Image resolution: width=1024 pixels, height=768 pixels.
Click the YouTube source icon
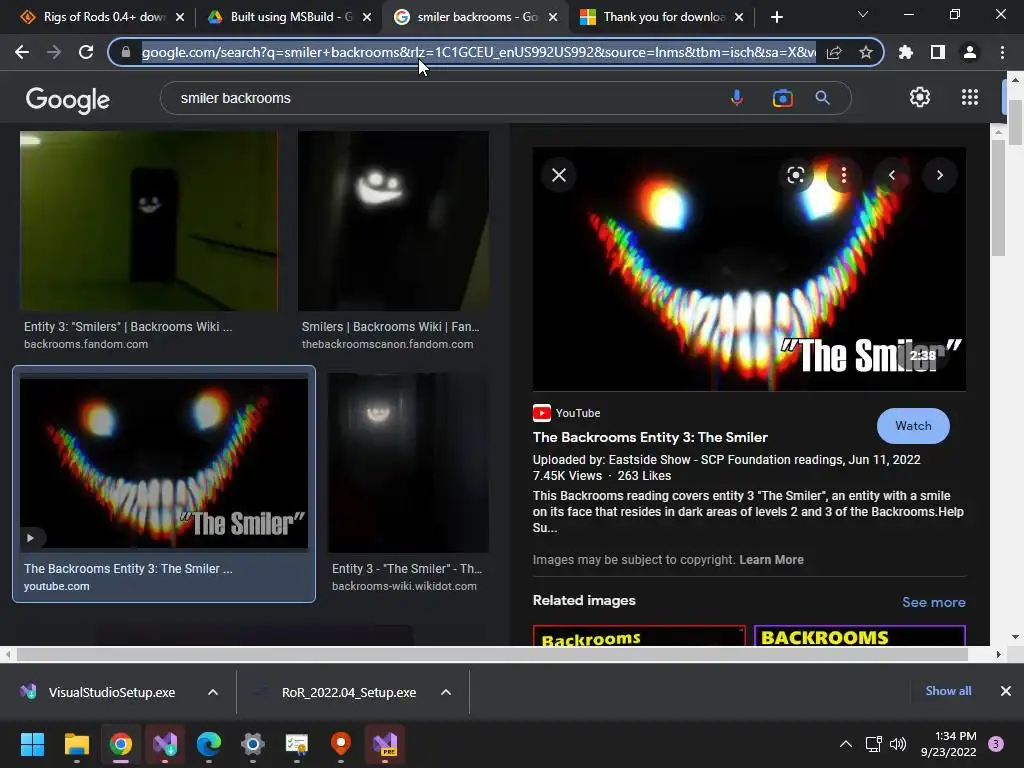tap(541, 413)
